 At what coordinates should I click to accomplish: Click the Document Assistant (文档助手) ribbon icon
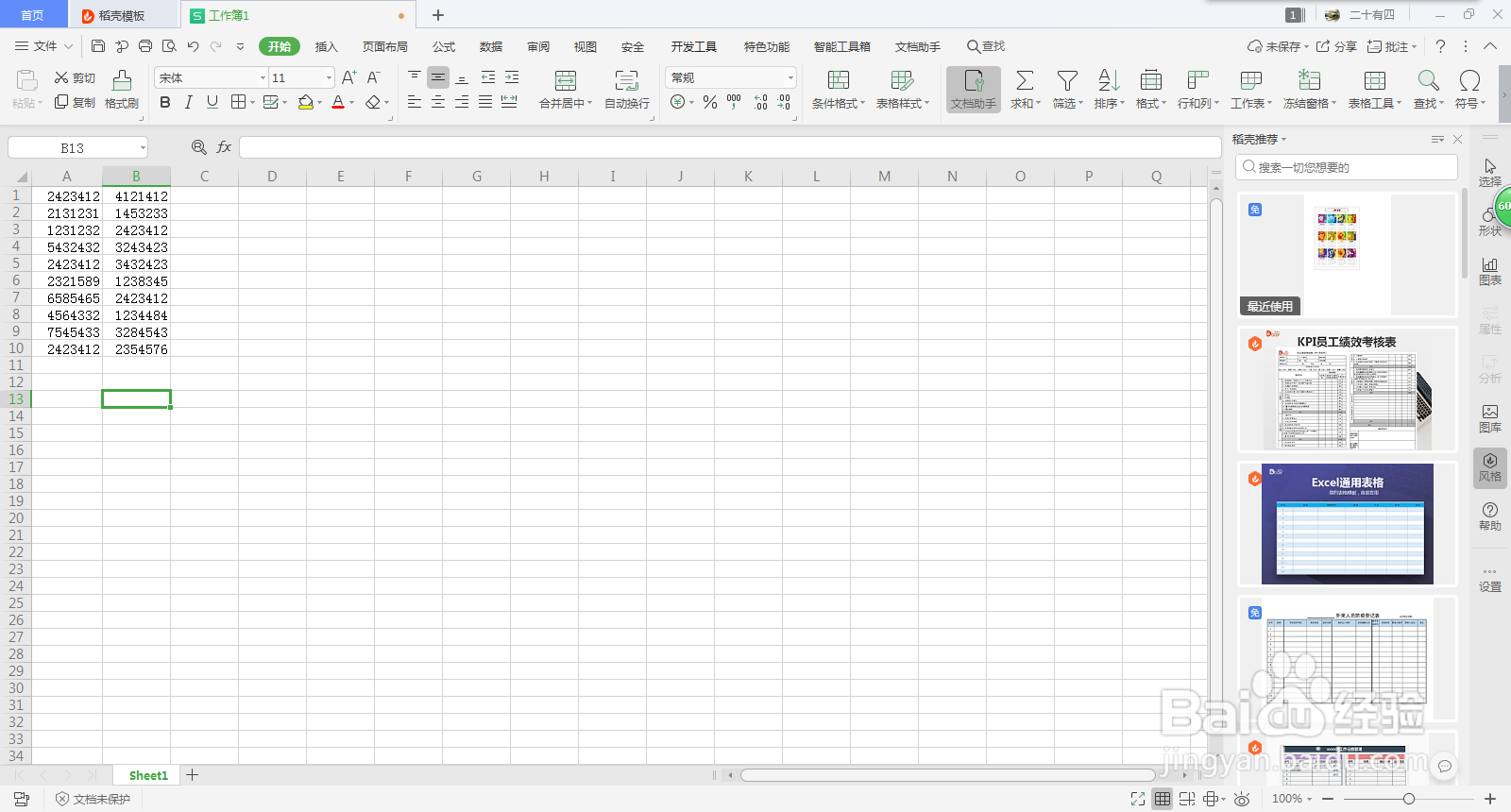974,90
